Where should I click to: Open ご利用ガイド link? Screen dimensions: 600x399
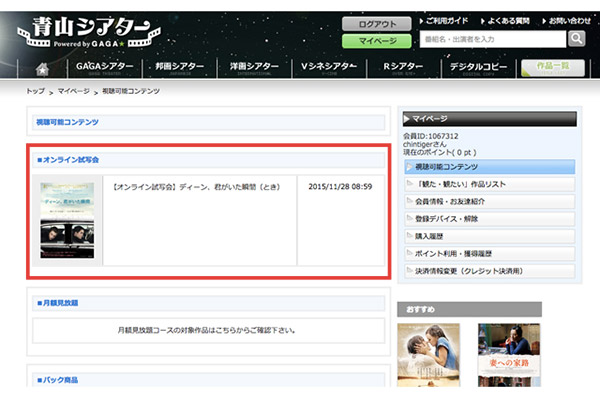(x=444, y=21)
